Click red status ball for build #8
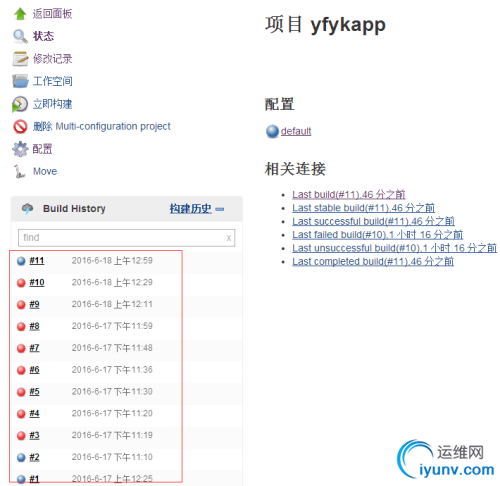 pos(21,326)
